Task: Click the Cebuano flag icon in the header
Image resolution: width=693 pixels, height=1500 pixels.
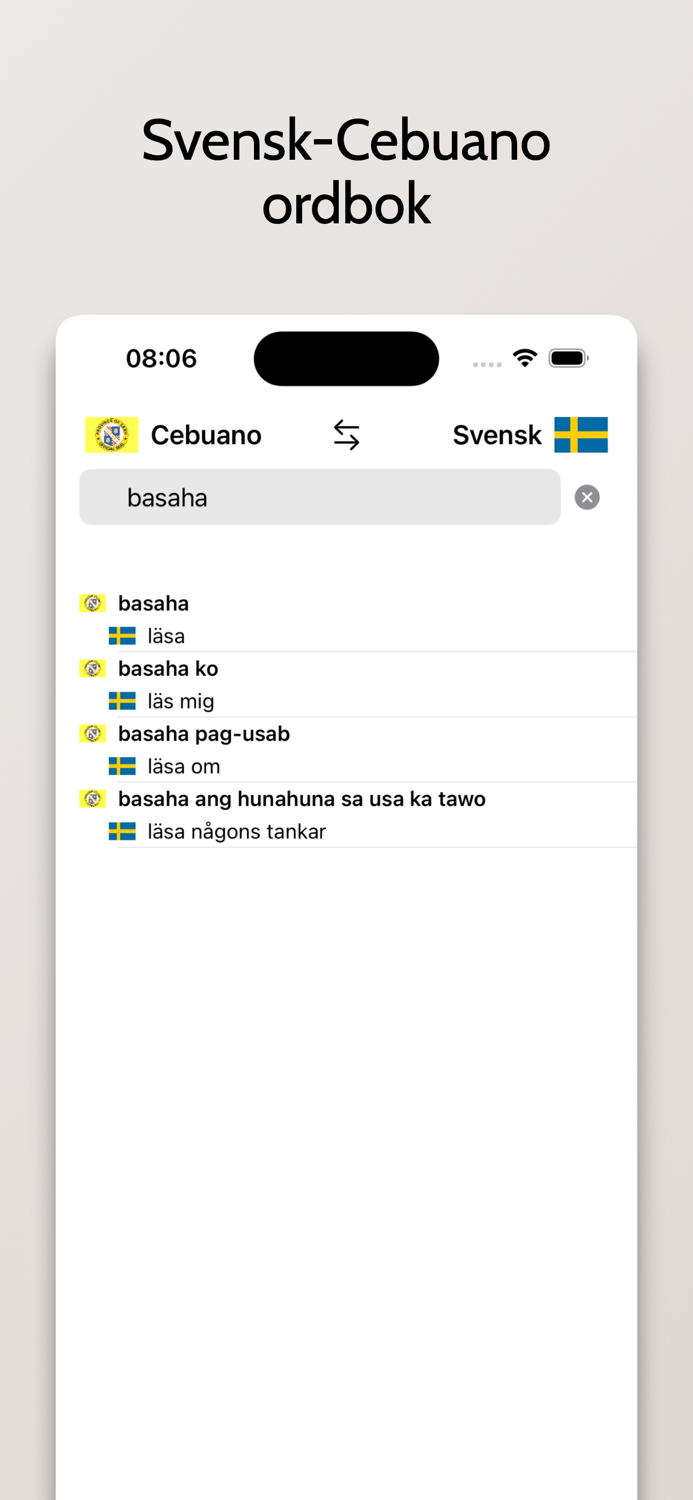Action: (111, 434)
